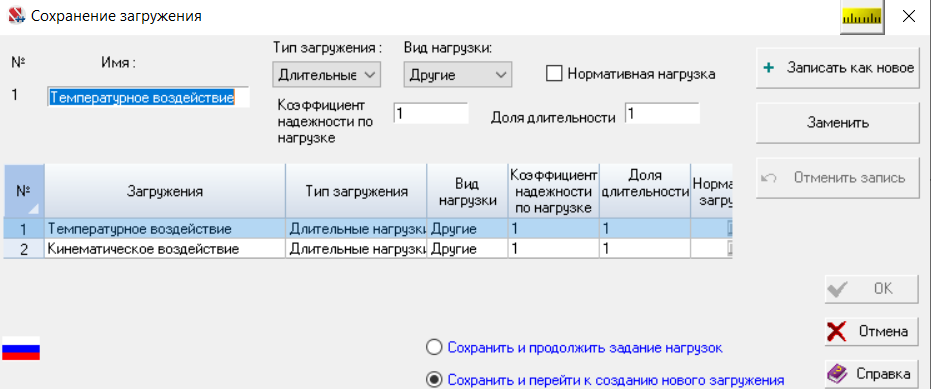
Task: Click the Имя text input field
Action: (x=148, y=97)
